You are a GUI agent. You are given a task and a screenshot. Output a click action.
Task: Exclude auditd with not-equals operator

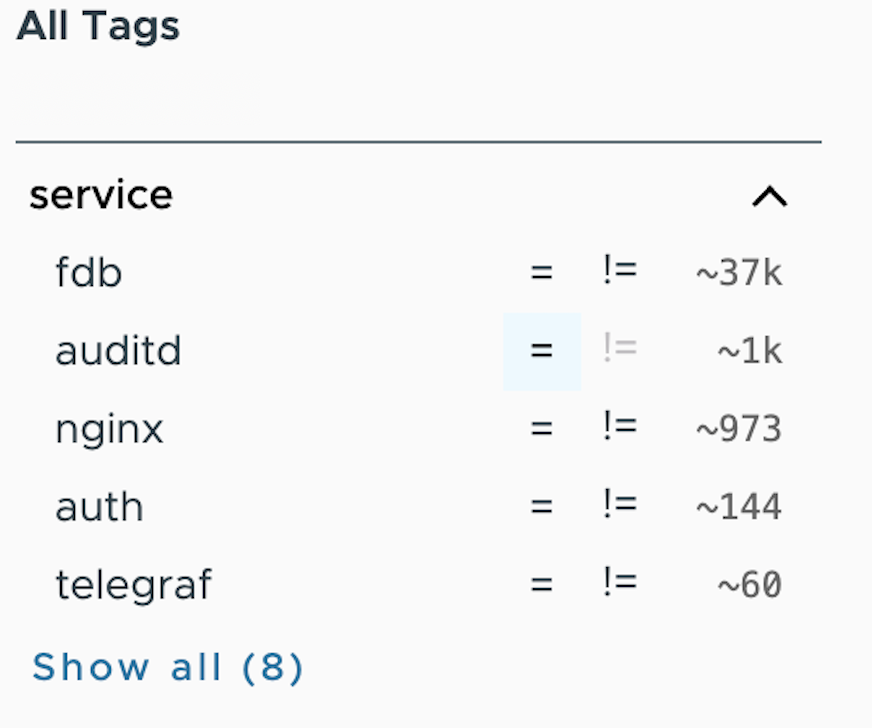(x=620, y=351)
